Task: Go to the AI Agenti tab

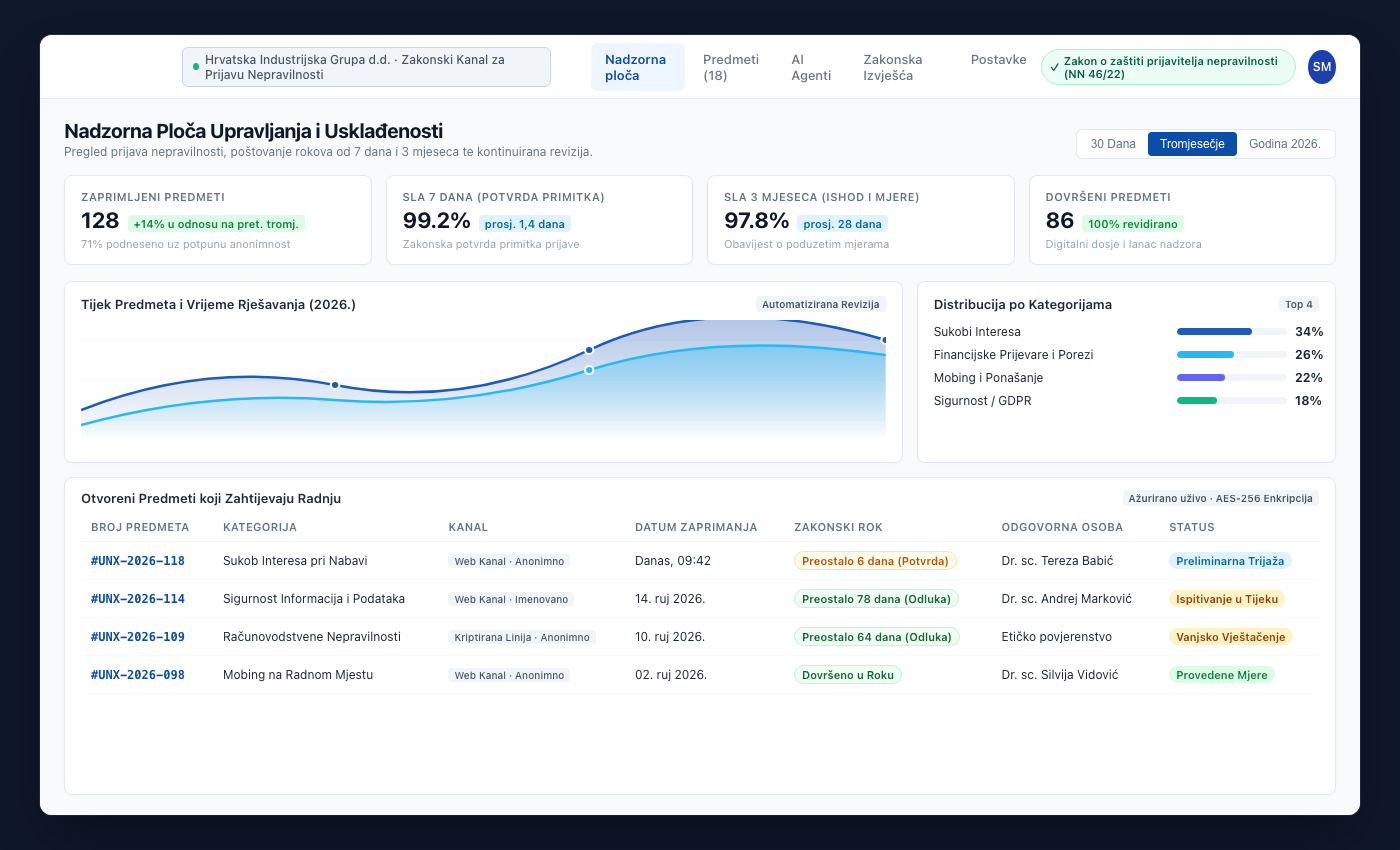Action: tap(811, 67)
